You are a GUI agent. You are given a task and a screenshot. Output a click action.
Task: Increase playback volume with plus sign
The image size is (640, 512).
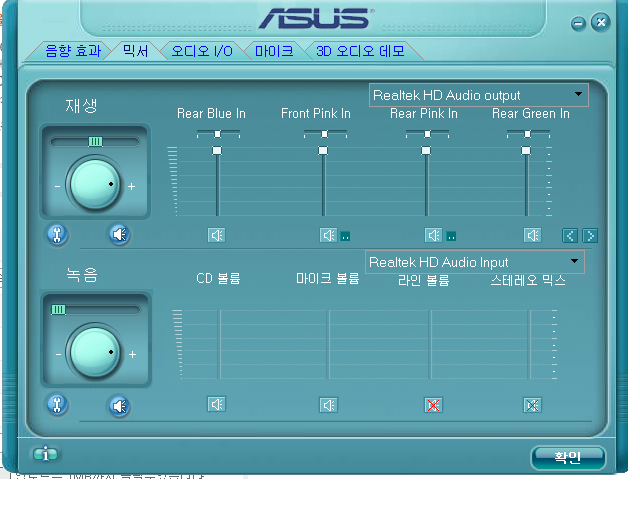[x=131, y=187]
